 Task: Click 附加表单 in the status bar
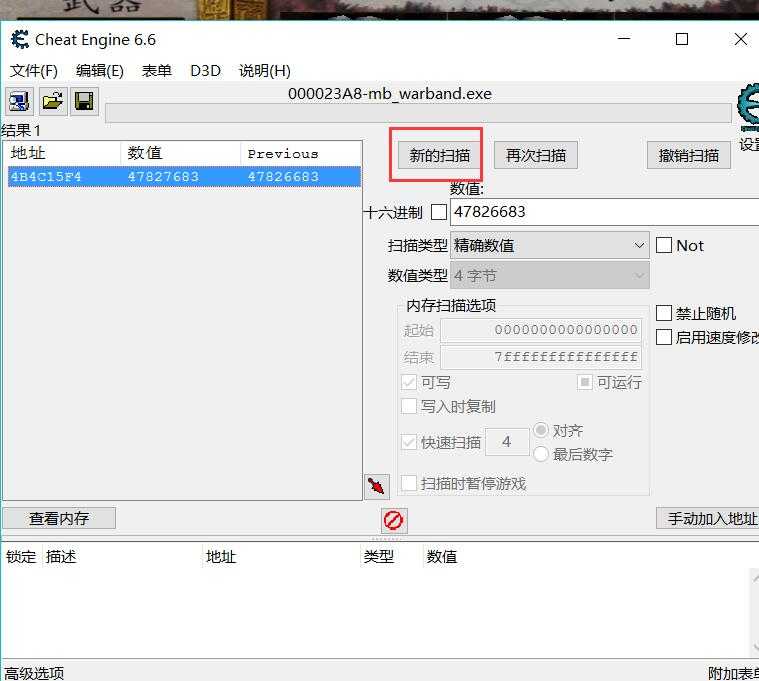point(733,673)
